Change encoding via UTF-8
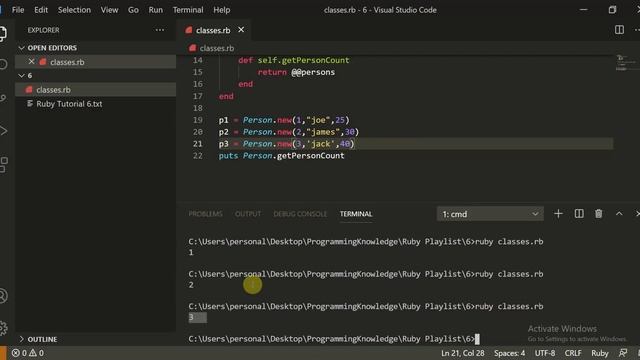The width and height of the screenshot is (640, 360). [545, 353]
